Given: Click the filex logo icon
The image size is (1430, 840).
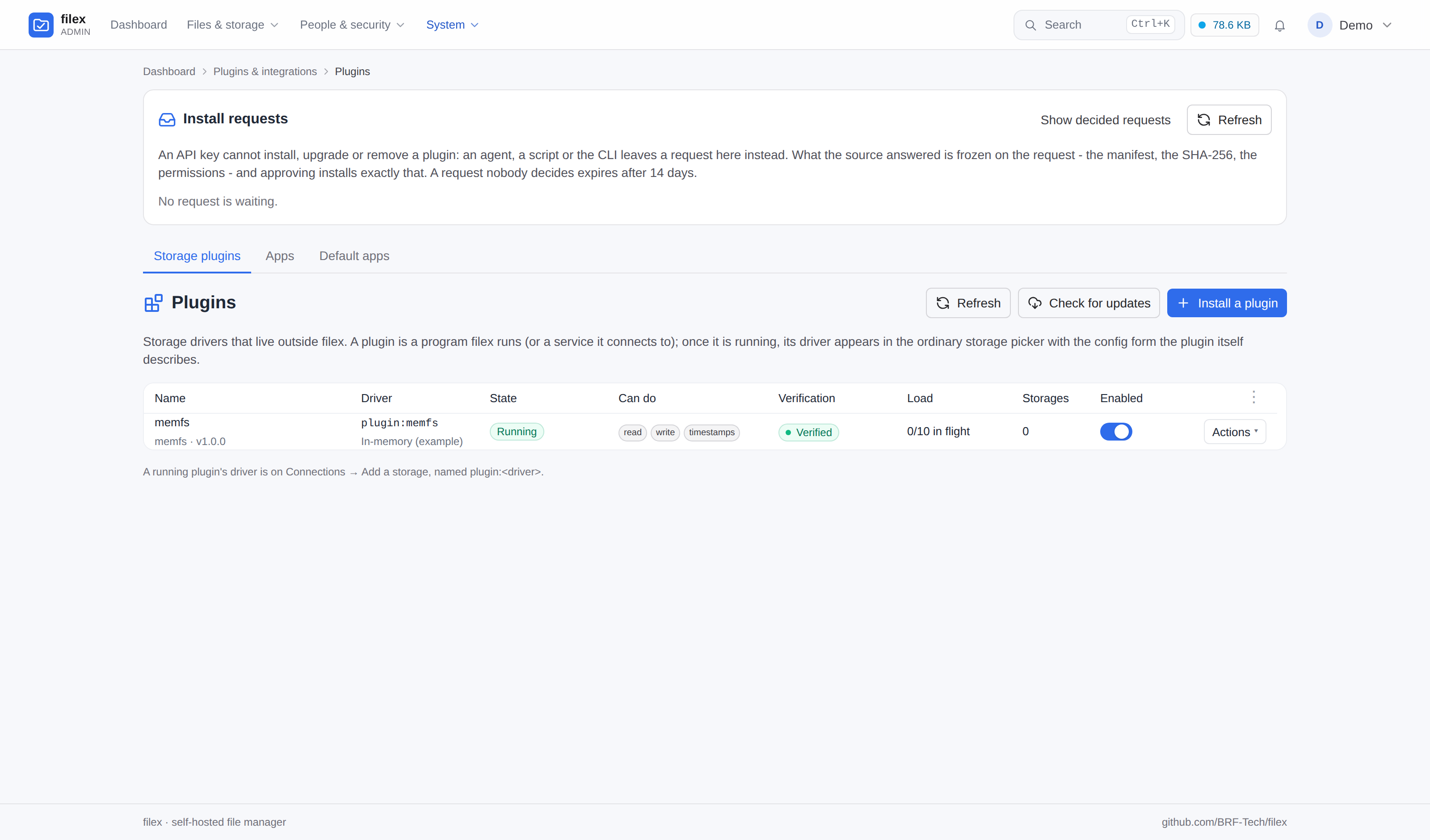Looking at the screenshot, I should (41, 25).
